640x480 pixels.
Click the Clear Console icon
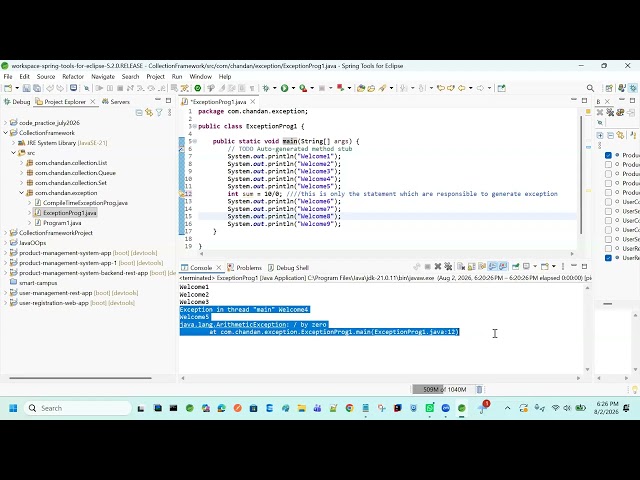pos(461,267)
